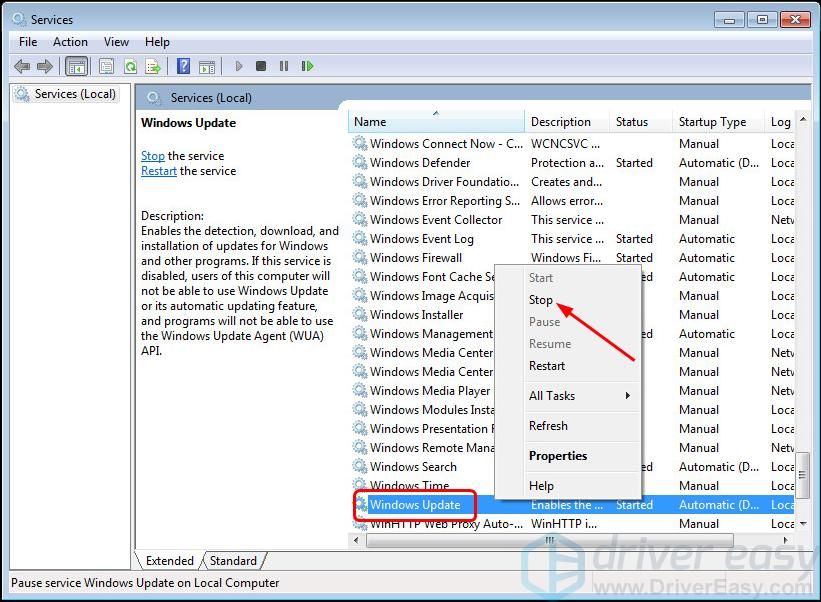Switch to the Standard tab
The width and height of the screenshot is (821, 602).
[x=233, y=561]
